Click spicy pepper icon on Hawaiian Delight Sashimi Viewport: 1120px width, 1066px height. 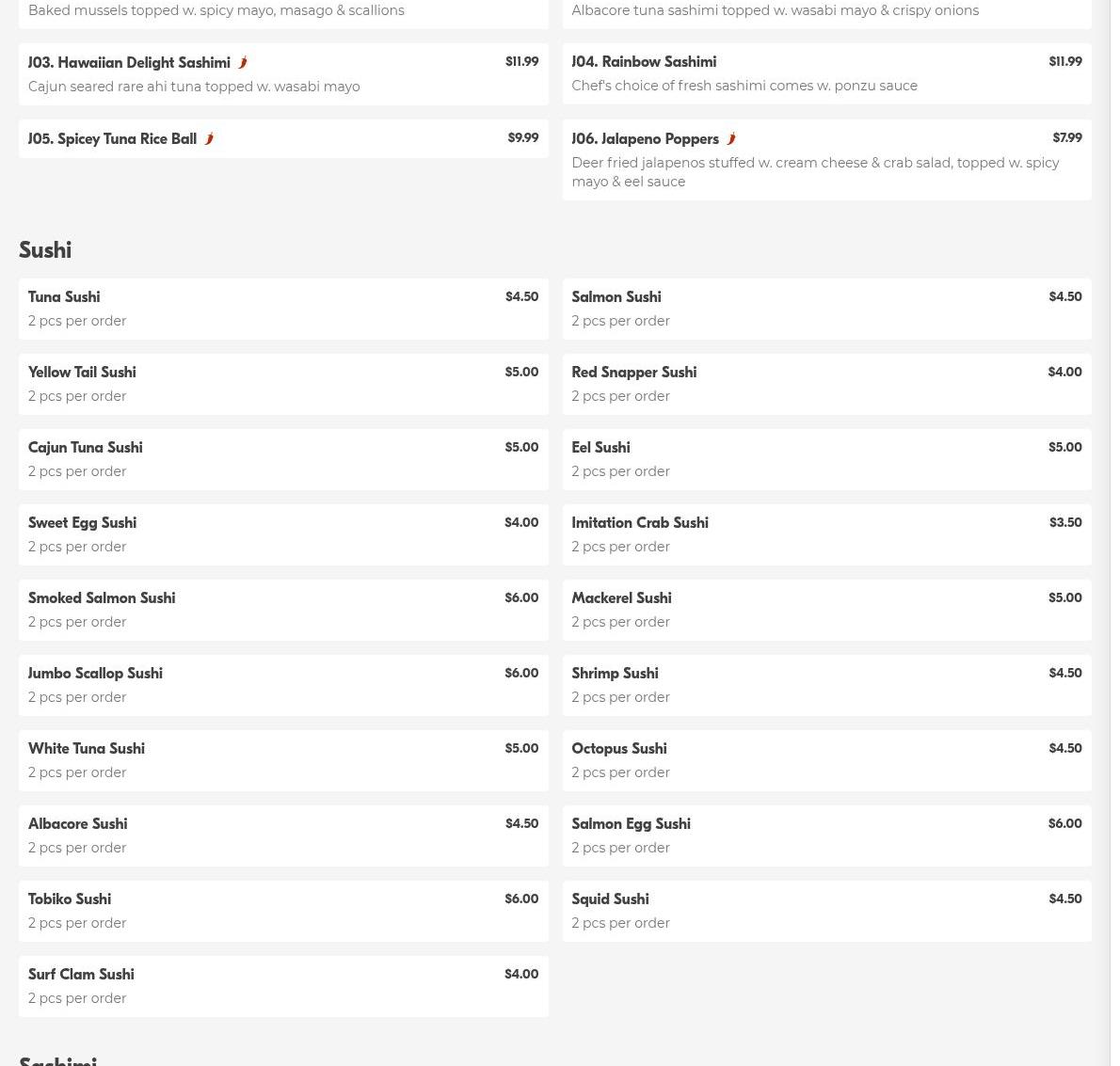coord(242,63)
